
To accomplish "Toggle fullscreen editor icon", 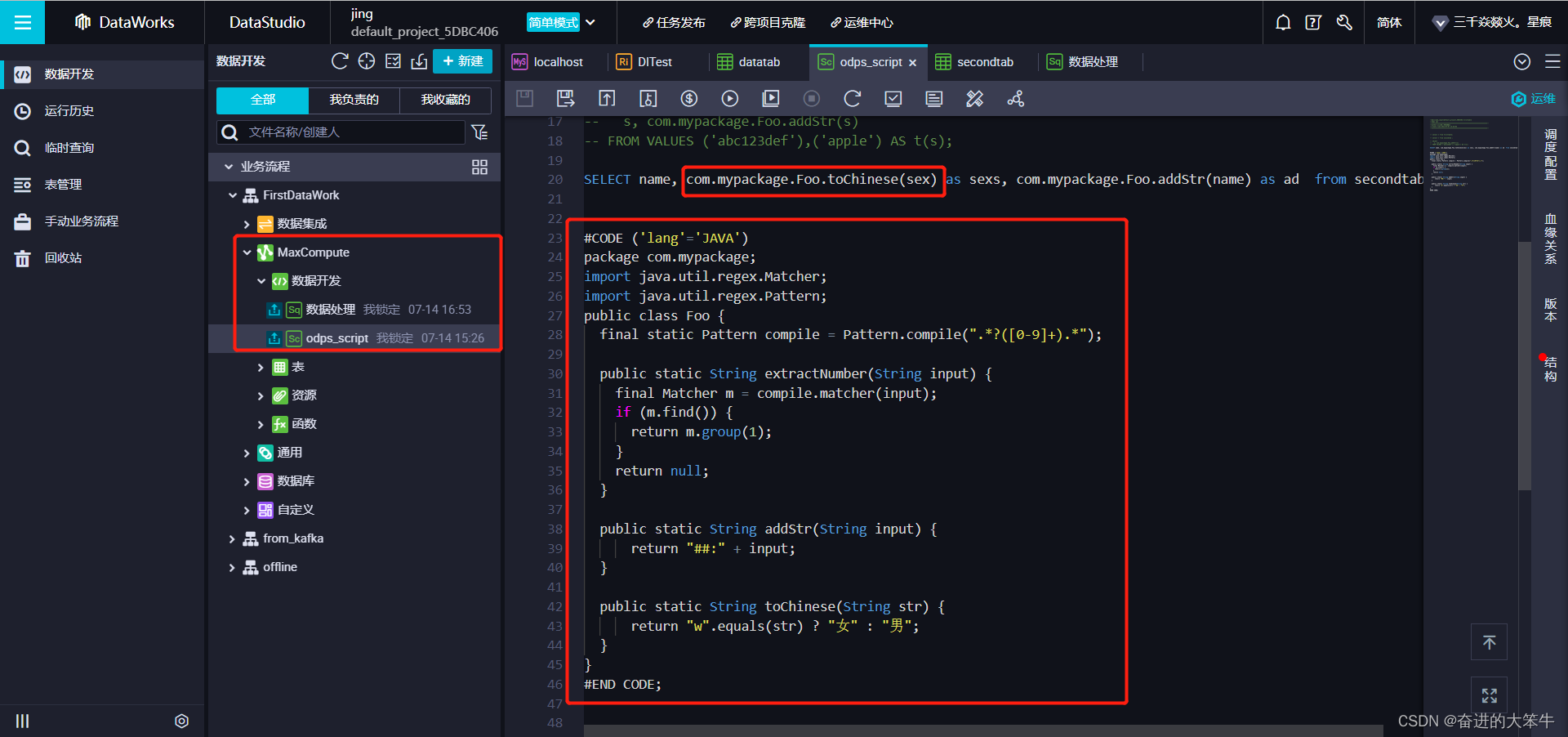I will tap(1490, 695).
